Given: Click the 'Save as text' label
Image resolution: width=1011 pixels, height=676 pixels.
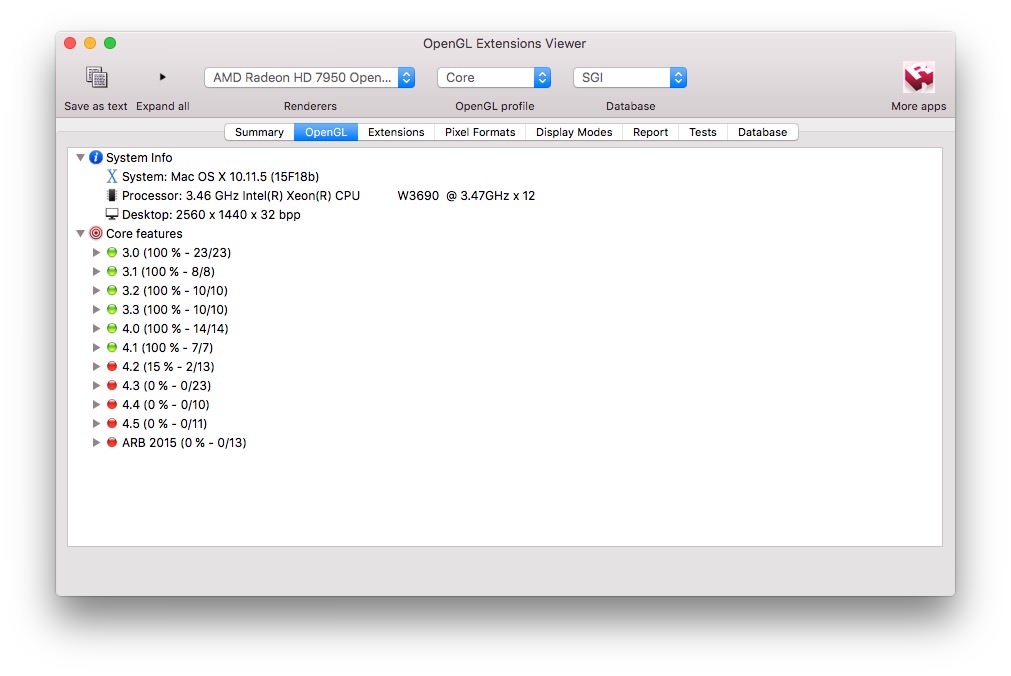Looking at the screenshot, I should coord(95,106).
